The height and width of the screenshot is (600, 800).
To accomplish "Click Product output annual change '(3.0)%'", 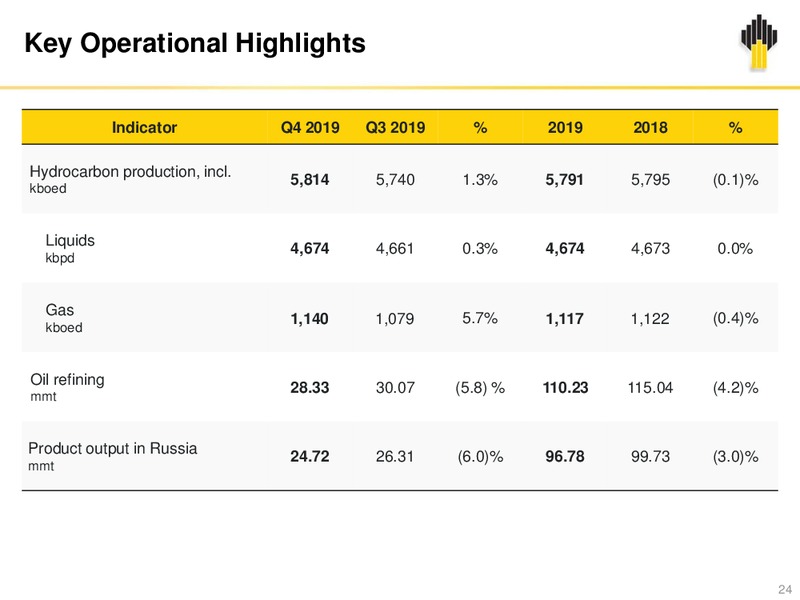I will [x=736, y=456].
